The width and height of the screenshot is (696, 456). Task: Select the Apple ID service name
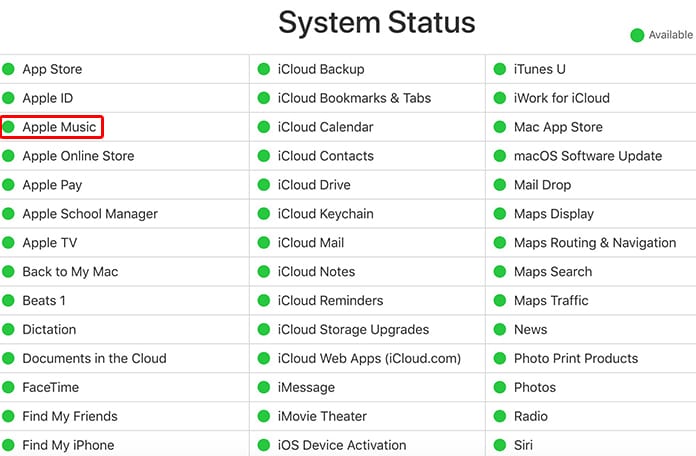pyautogui.click(x=48, y=98)
